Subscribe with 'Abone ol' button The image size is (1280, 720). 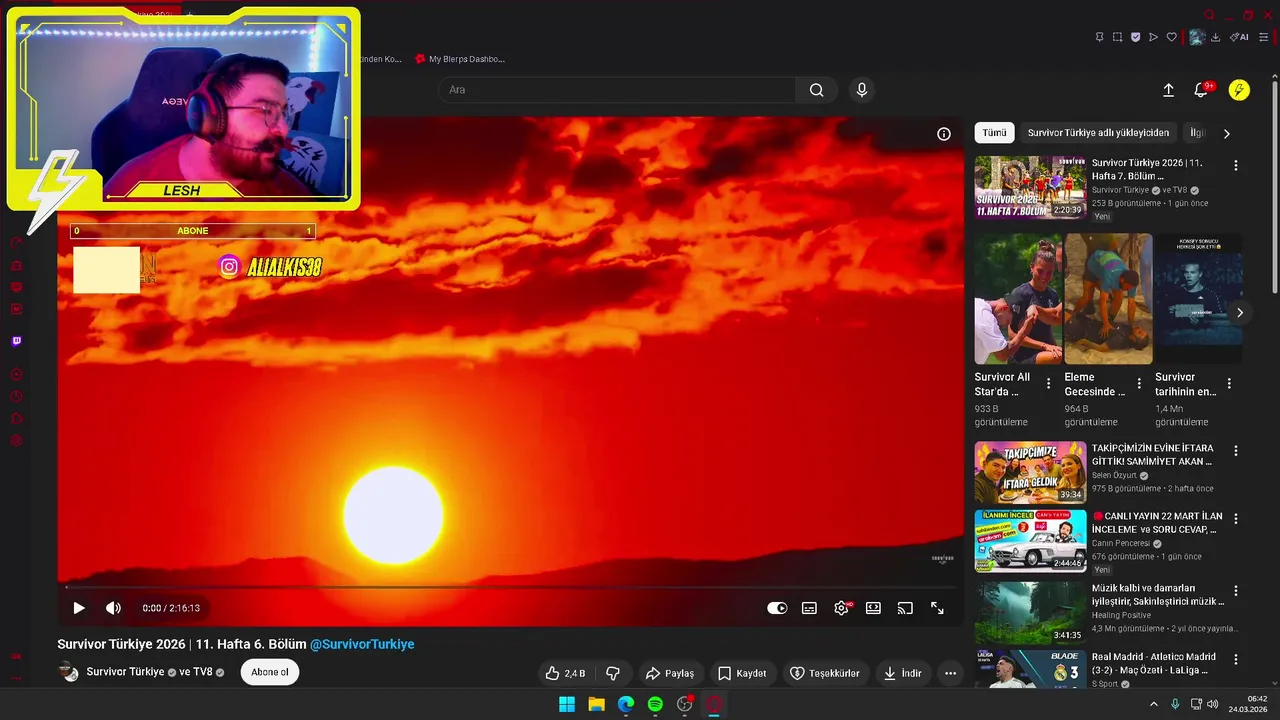(x=270, y=672)
